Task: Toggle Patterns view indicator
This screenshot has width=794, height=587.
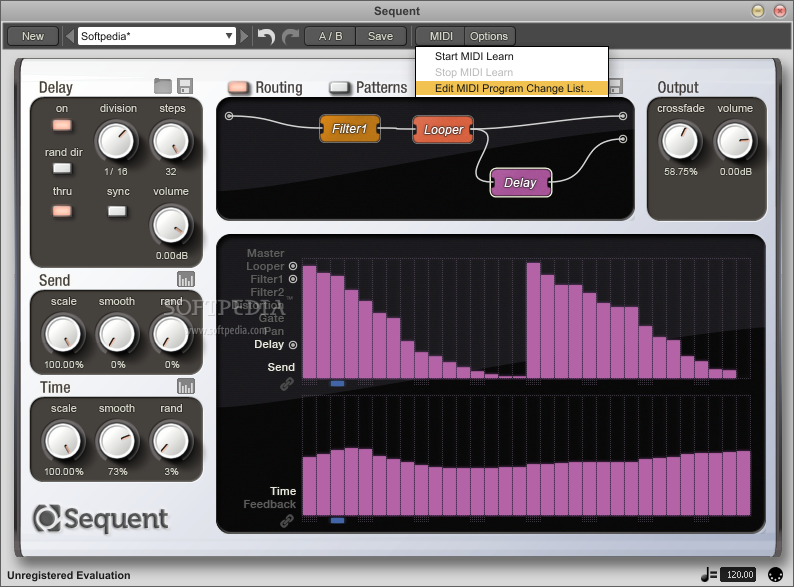Action: [339, 87]
